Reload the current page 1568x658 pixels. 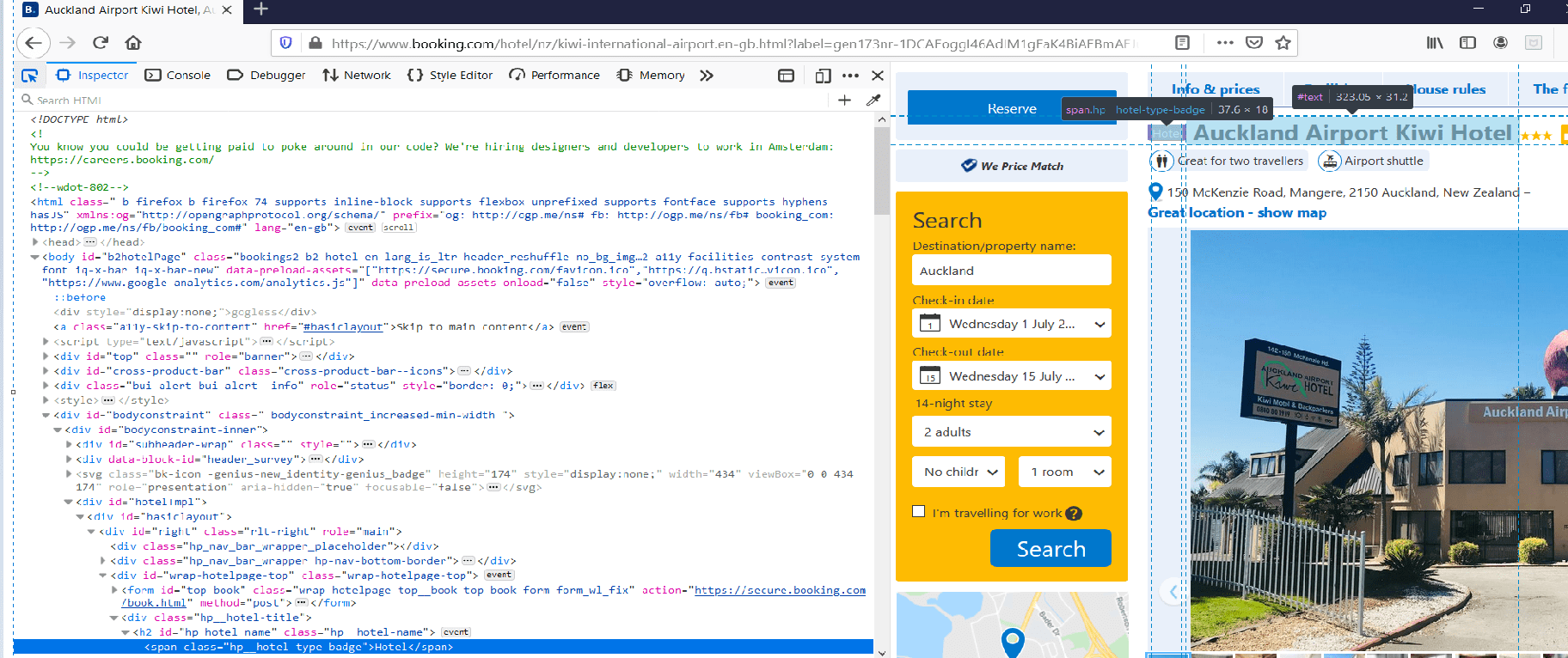point(101,43)
